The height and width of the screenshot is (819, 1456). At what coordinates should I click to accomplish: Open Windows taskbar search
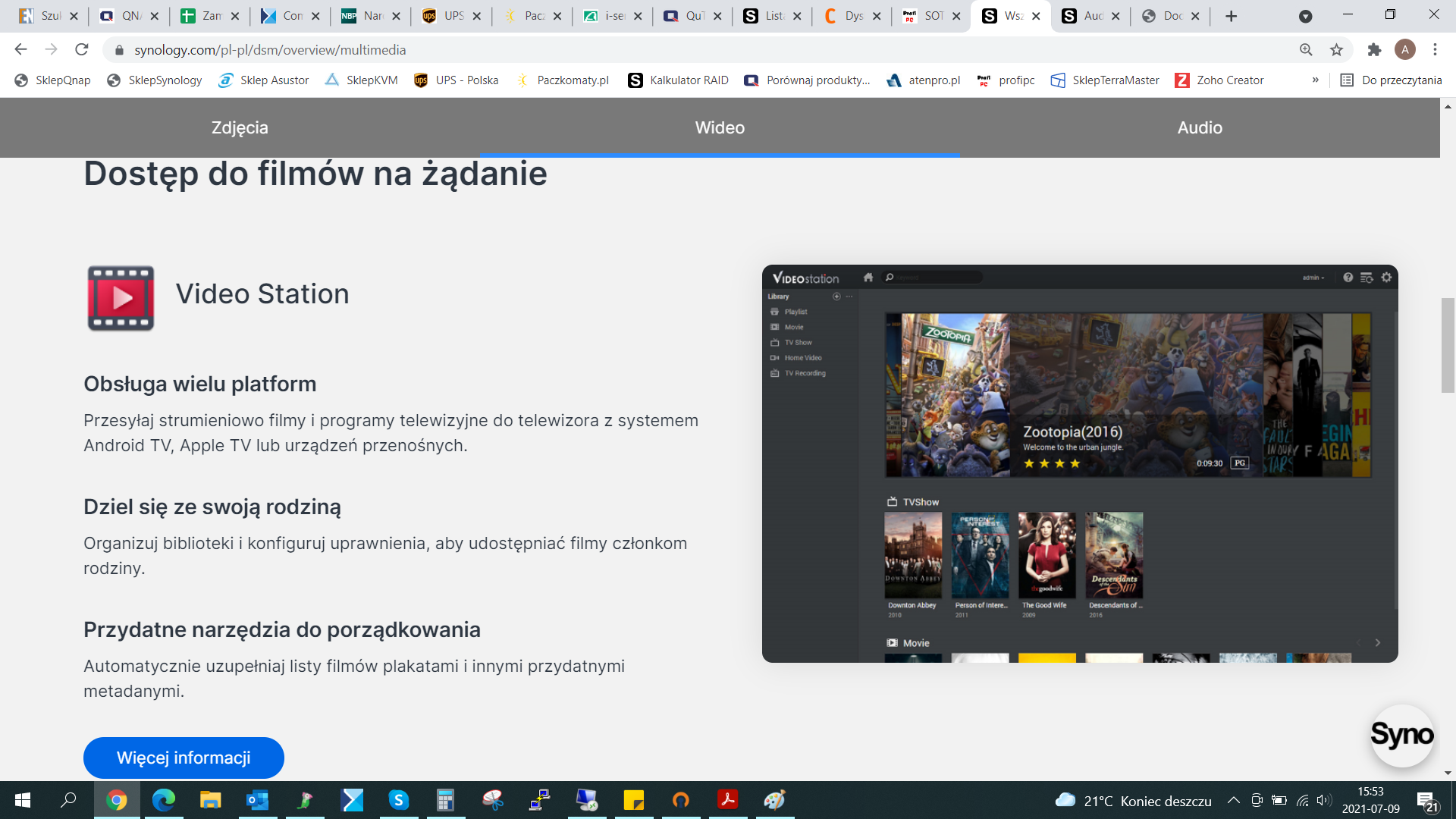click(x=68, y=800)
